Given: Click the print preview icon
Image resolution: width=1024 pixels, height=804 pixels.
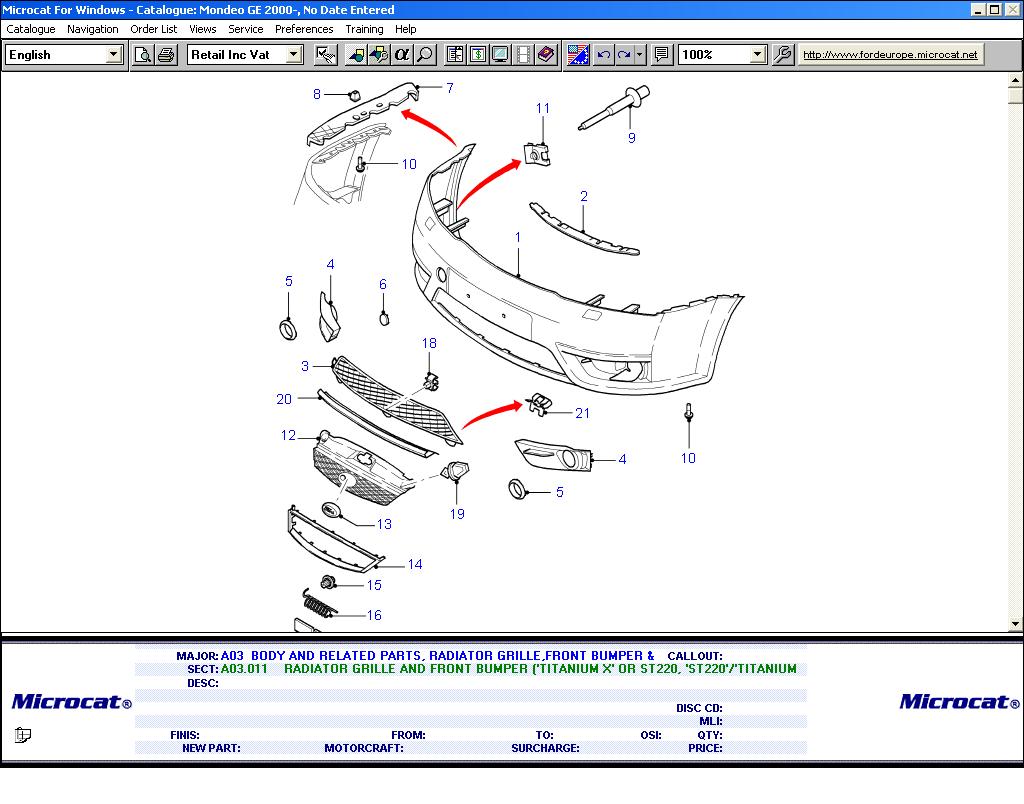Looking at the screenshot, I should tap(143, 55).
